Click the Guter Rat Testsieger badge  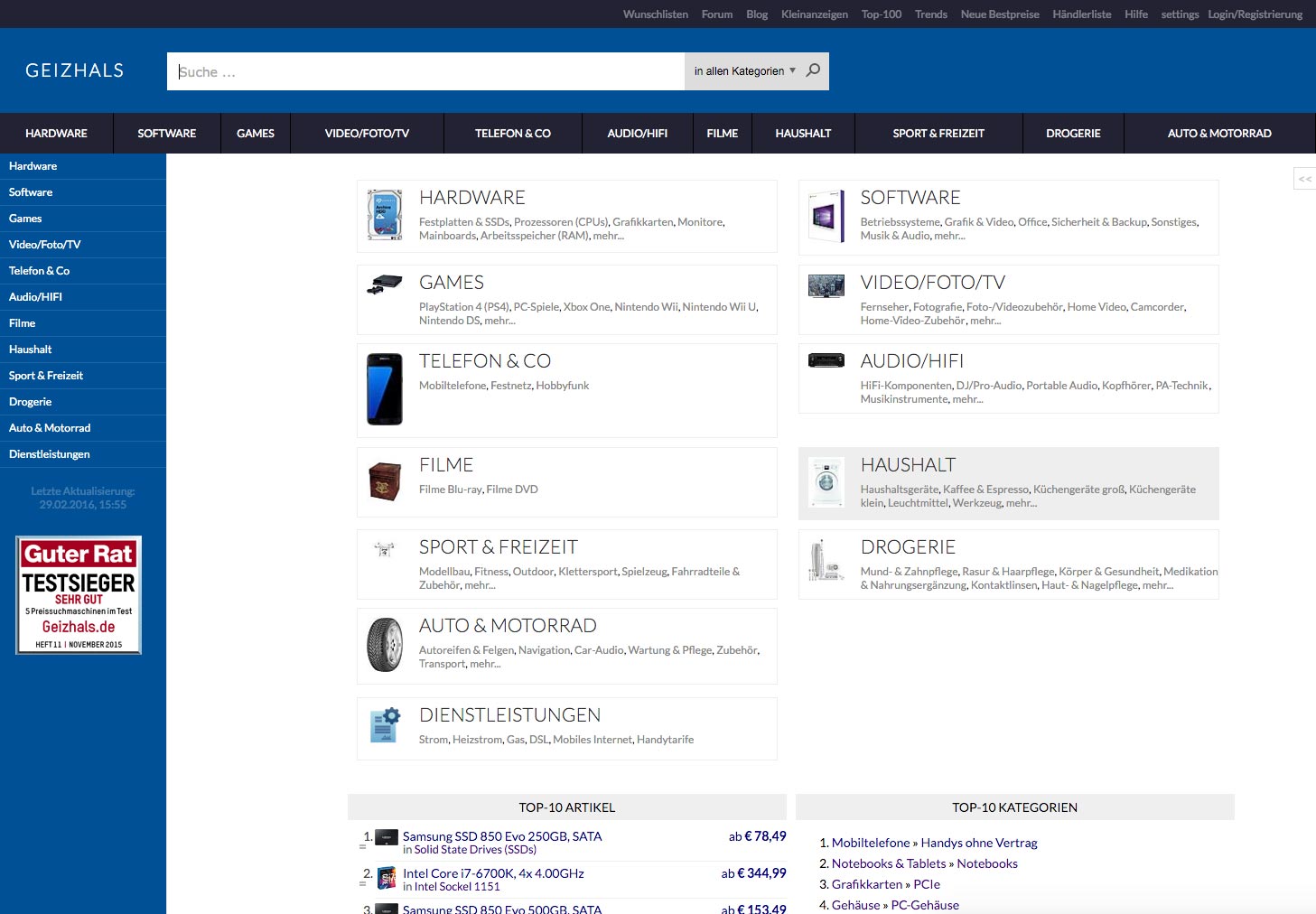coord(79,595)
